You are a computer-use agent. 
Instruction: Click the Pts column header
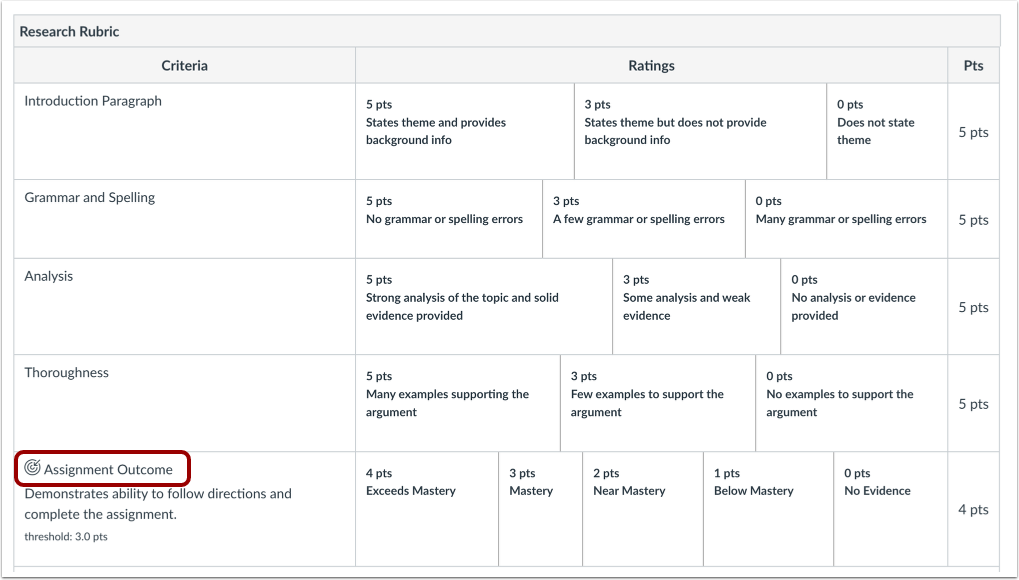tap(972, 65)
